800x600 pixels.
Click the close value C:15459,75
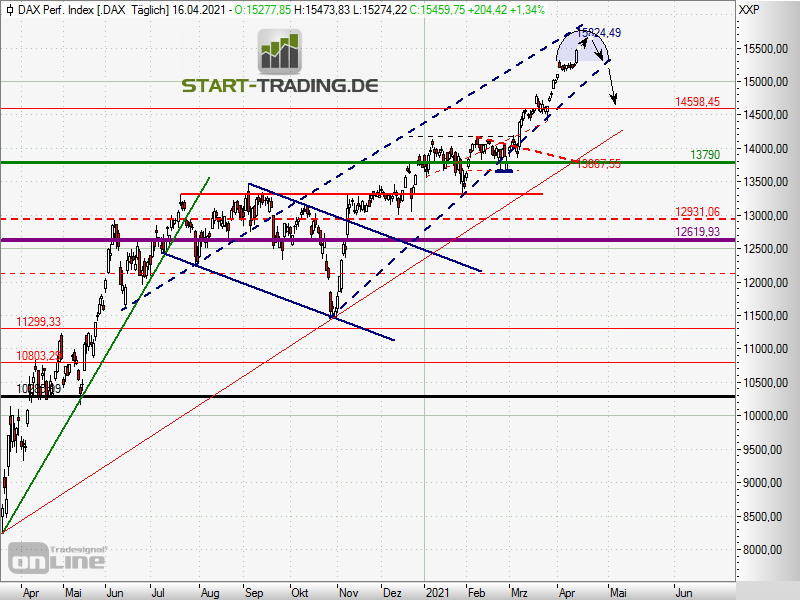(438, 10)
